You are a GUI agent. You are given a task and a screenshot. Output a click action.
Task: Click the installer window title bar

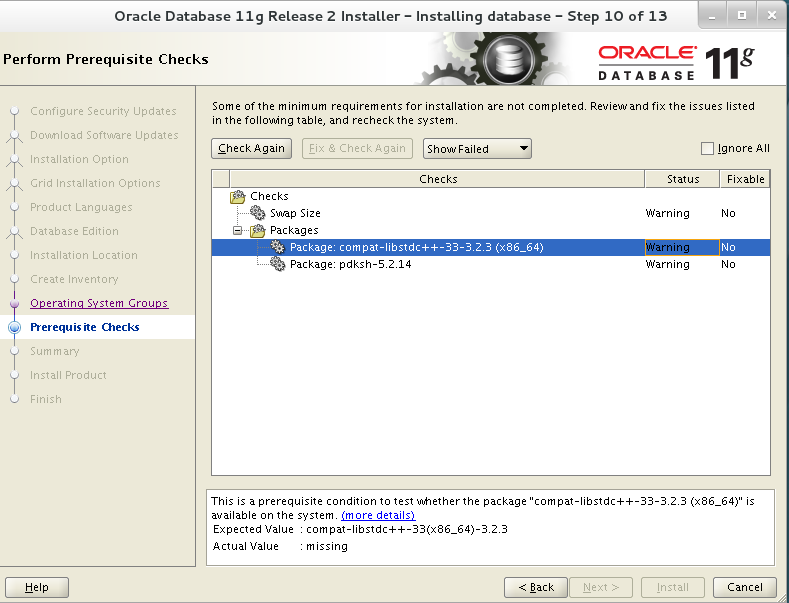(390, 16)
